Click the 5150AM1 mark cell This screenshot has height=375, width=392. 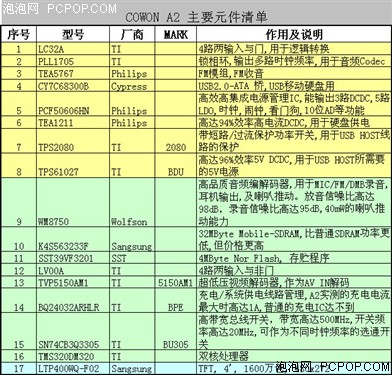click(176, 283)
